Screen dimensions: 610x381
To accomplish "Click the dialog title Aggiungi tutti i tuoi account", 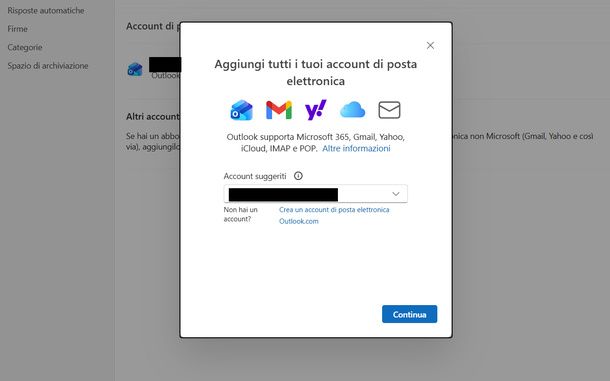I will point(316,72).
